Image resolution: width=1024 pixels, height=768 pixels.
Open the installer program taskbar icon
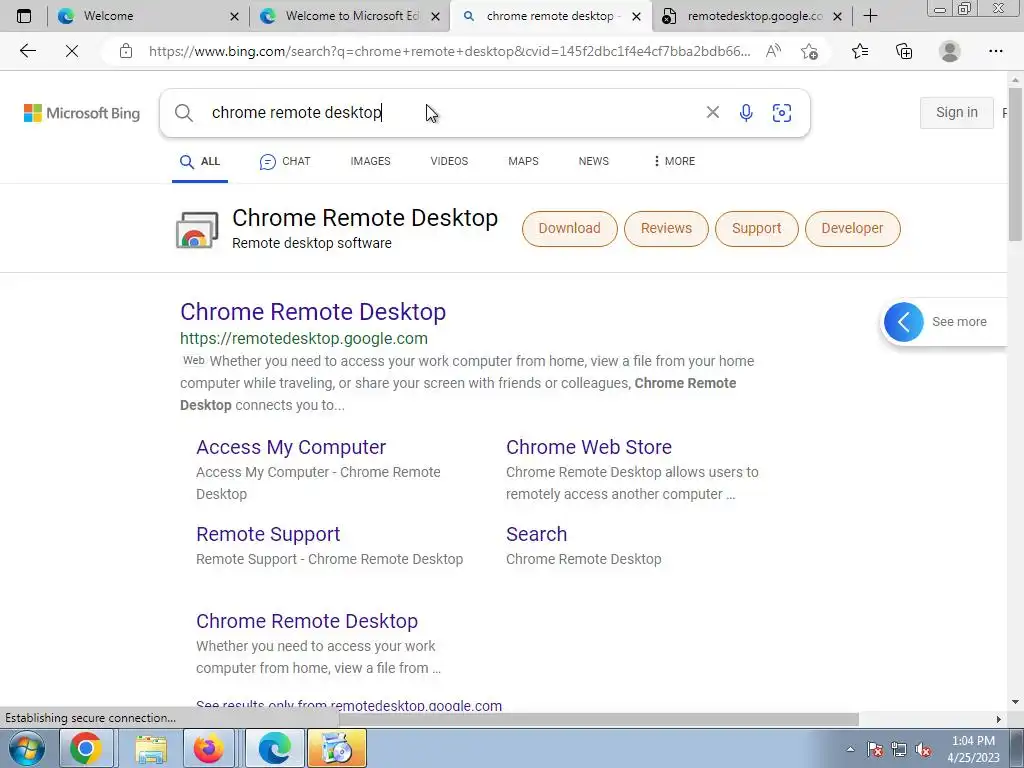click(337, 748)
